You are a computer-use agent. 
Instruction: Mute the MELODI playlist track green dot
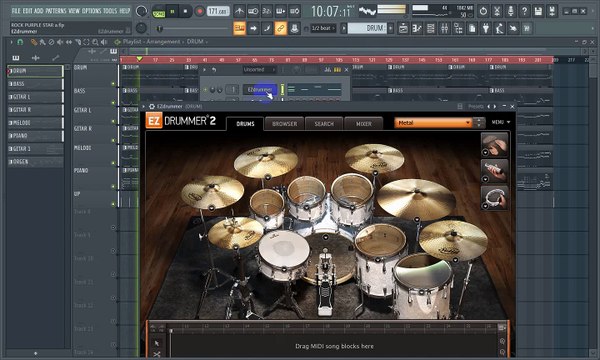(113, 163)
